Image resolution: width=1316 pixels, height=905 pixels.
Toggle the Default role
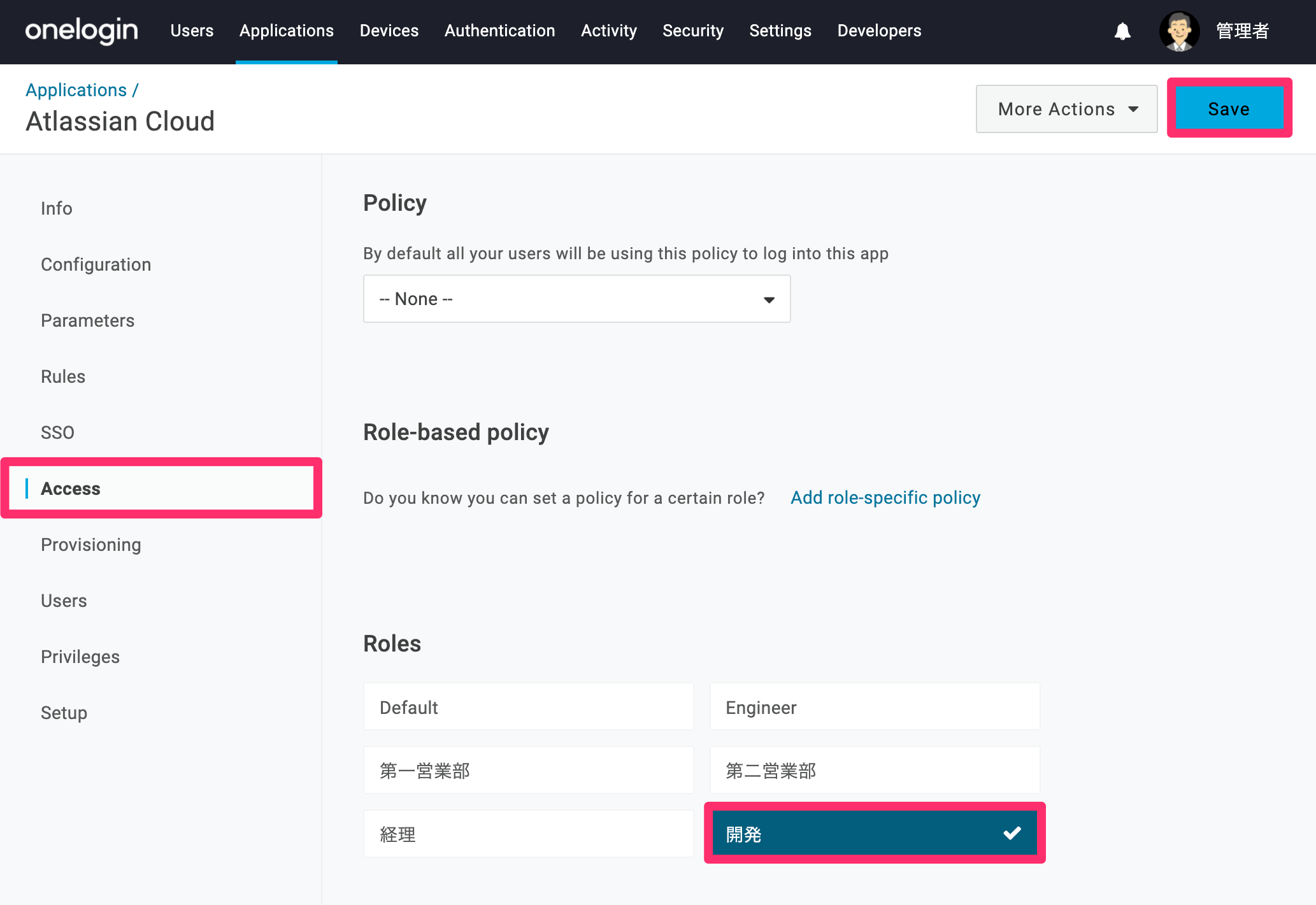coord(528,707)
